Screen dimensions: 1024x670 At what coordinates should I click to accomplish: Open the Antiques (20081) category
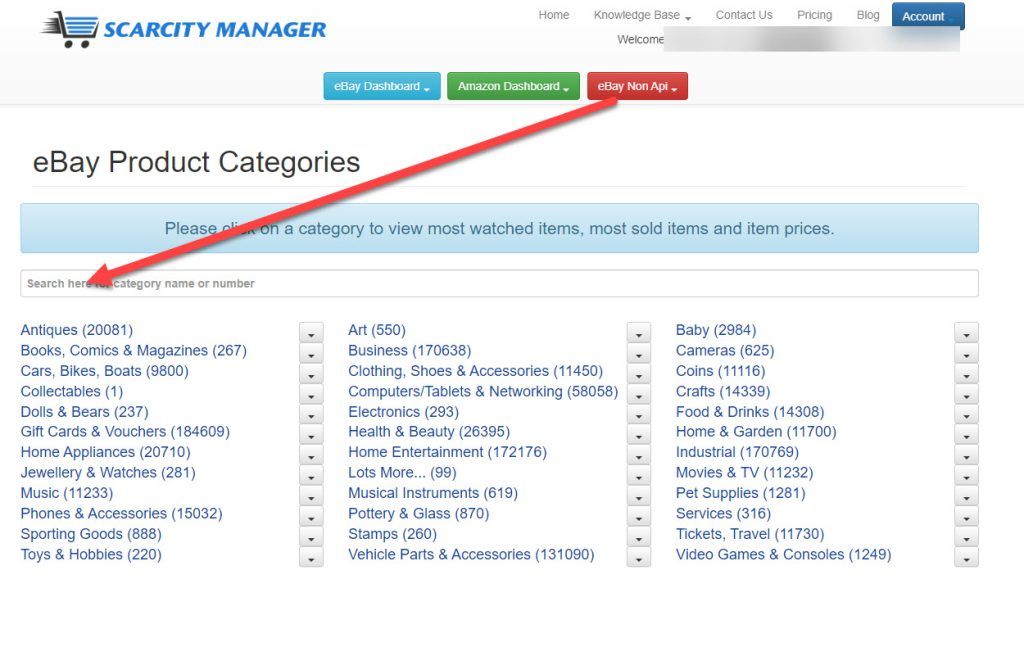pyautogui.click(x=76, y=330)
